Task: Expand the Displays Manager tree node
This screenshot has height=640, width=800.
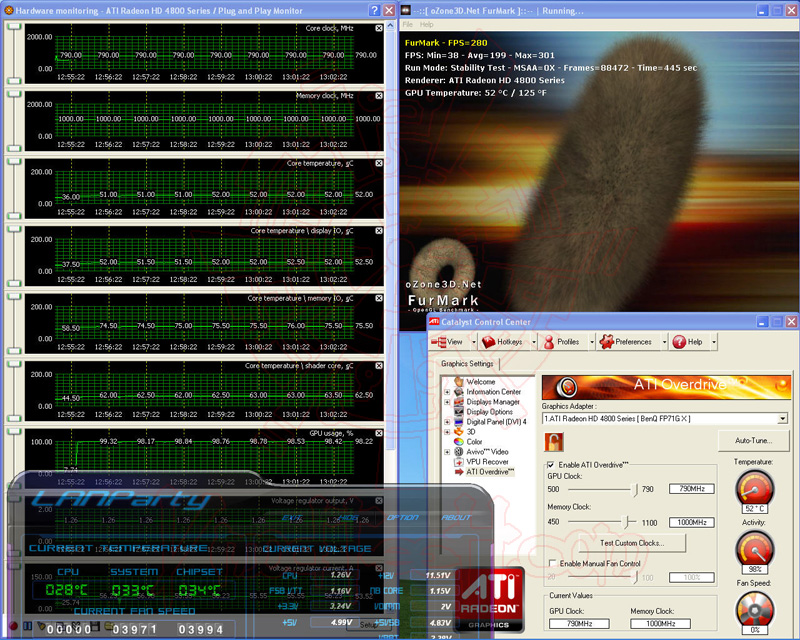Action: pos(447,402)
